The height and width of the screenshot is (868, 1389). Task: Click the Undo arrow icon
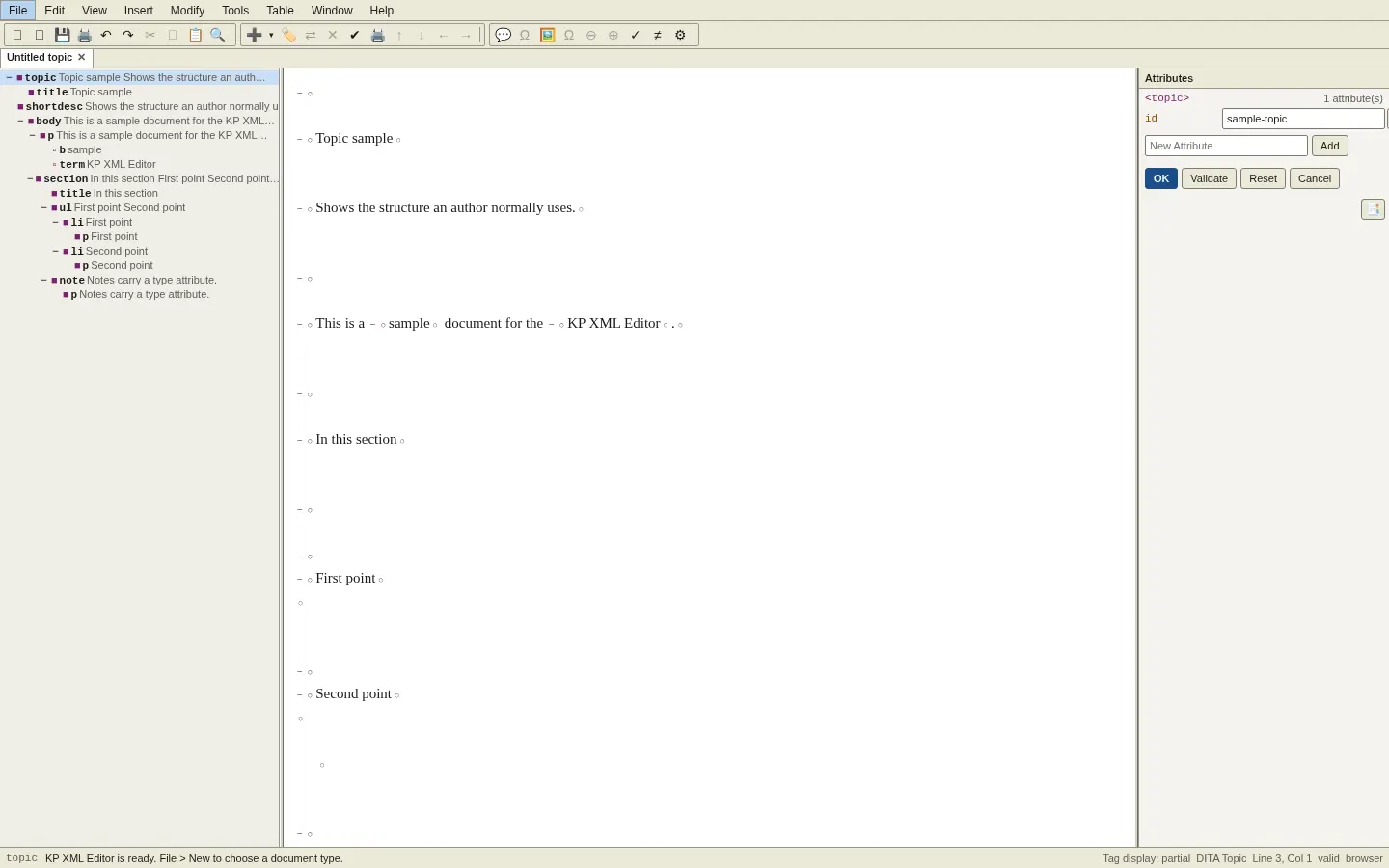point(106,35)
